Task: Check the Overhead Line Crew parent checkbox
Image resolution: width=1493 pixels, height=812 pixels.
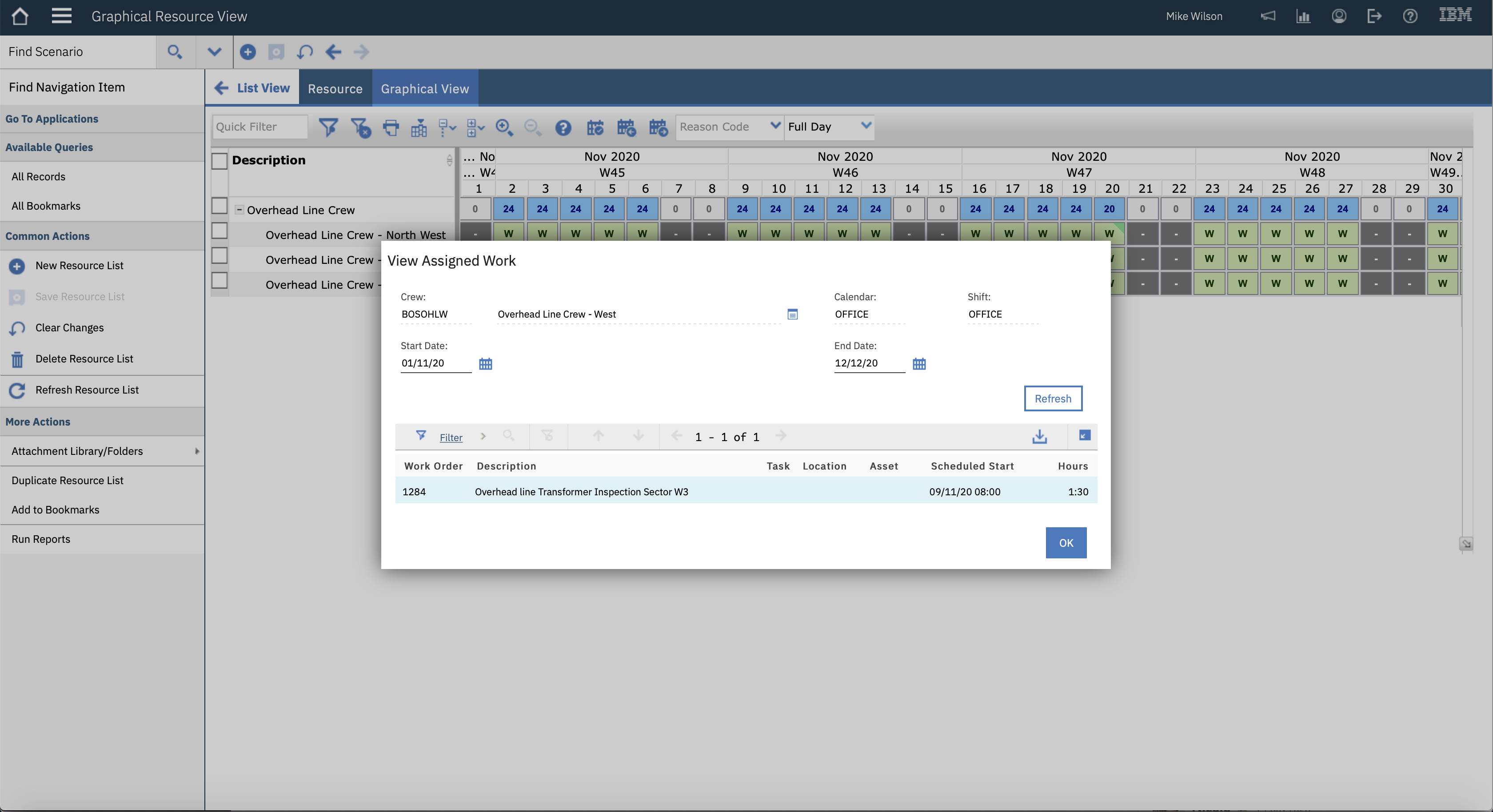Action: pos(219,207)
